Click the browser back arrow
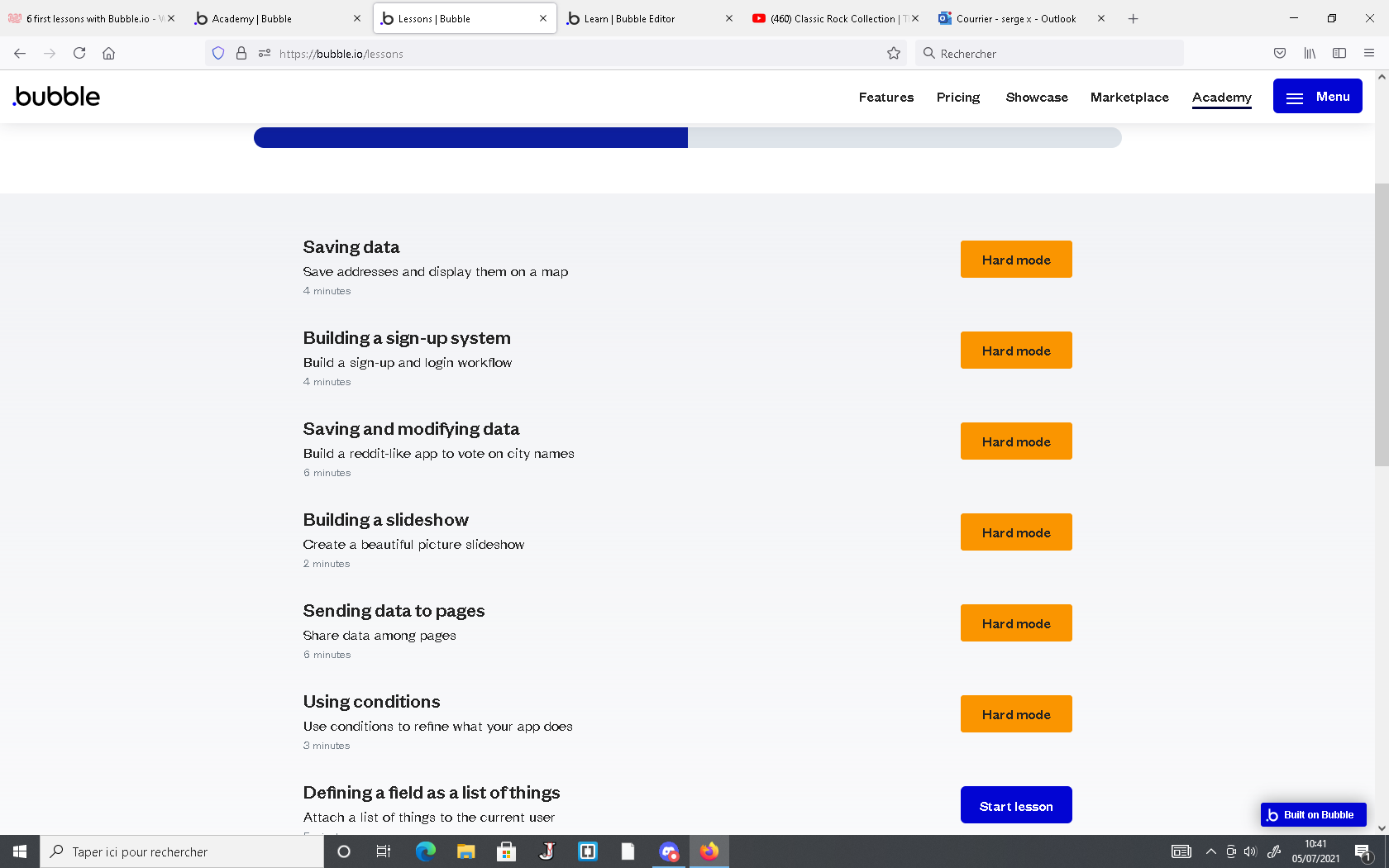Image resolution: width=1389 pixels, height=868 pixels. pyautogui.click(x=20, y=54)
